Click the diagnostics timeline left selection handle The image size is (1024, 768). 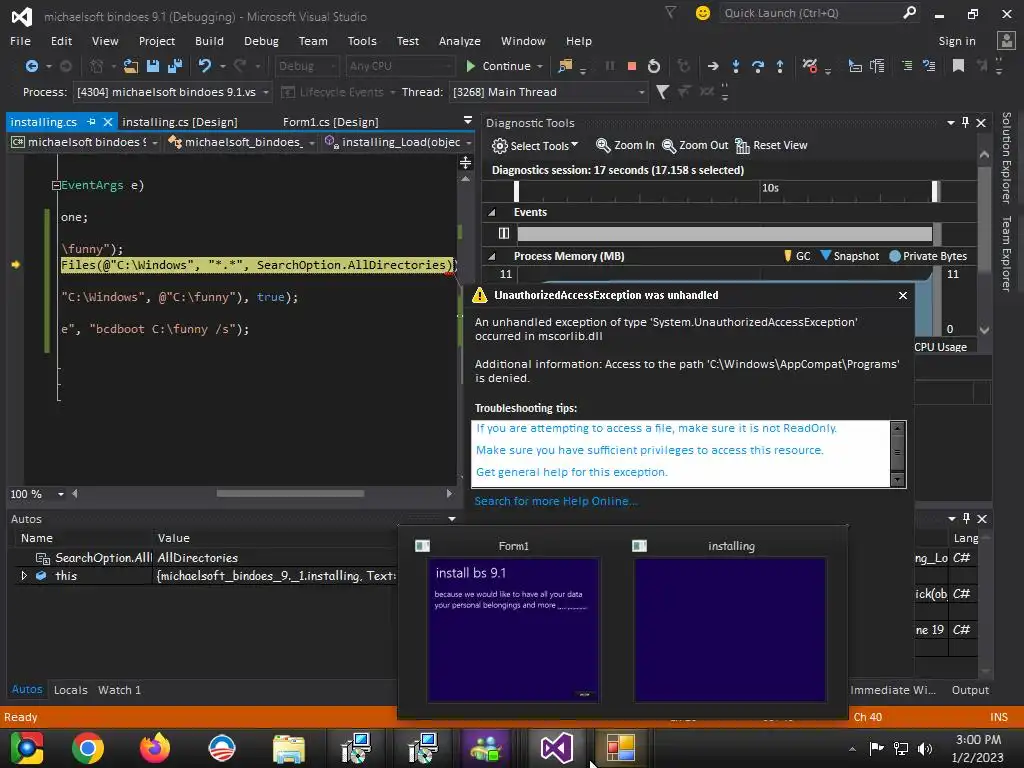point(516,191)
